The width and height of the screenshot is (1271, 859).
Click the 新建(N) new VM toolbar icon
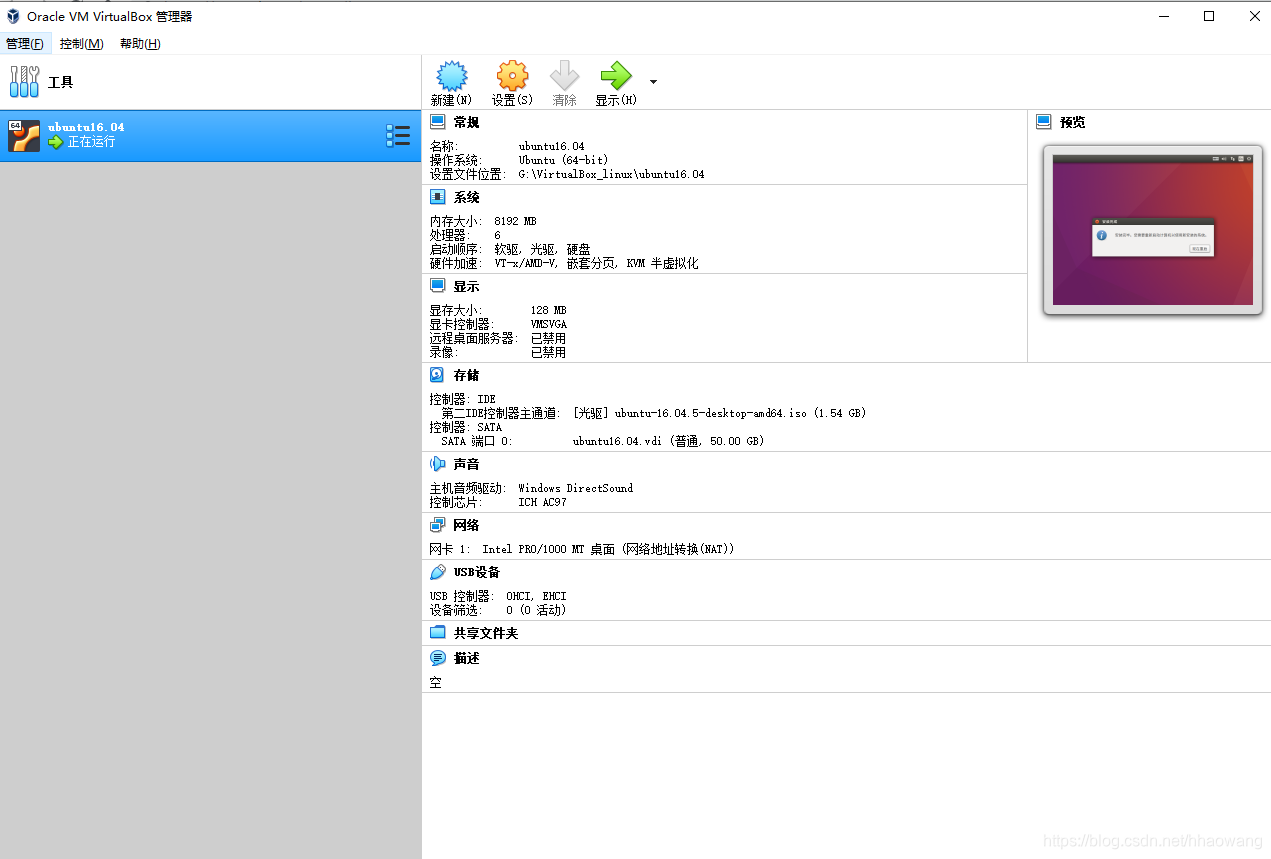pyautogui.click(x=452, y=76)
